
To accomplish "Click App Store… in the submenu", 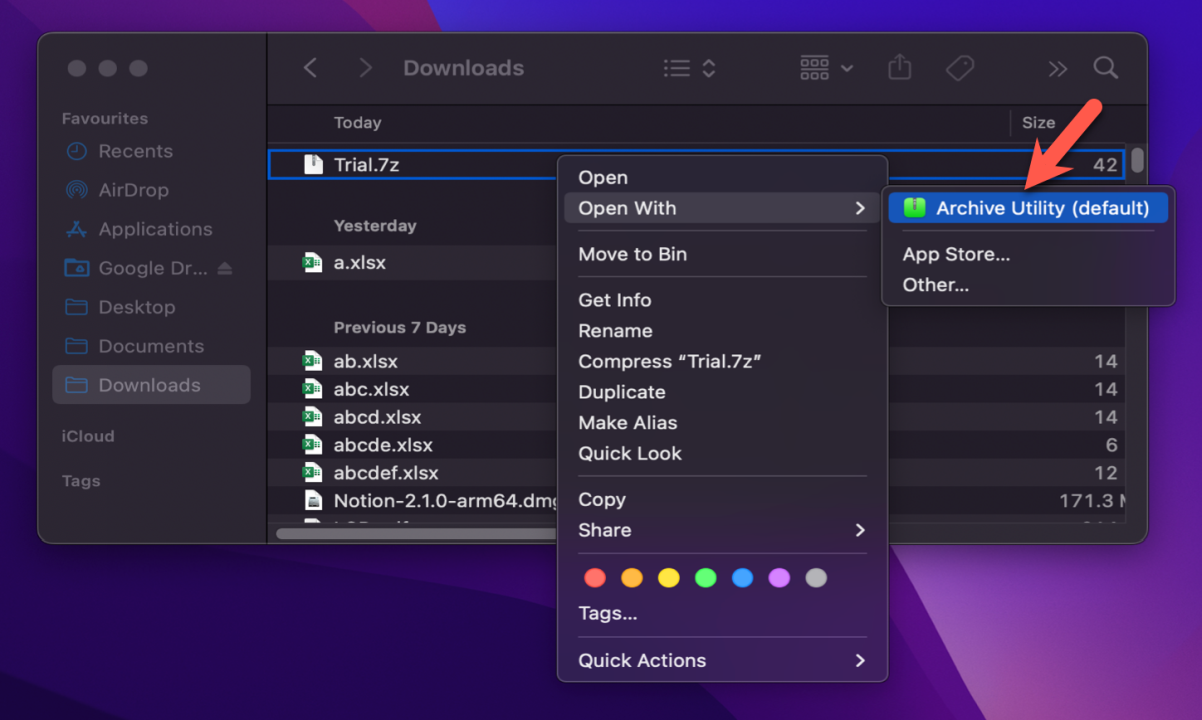I will coord(956,254).
